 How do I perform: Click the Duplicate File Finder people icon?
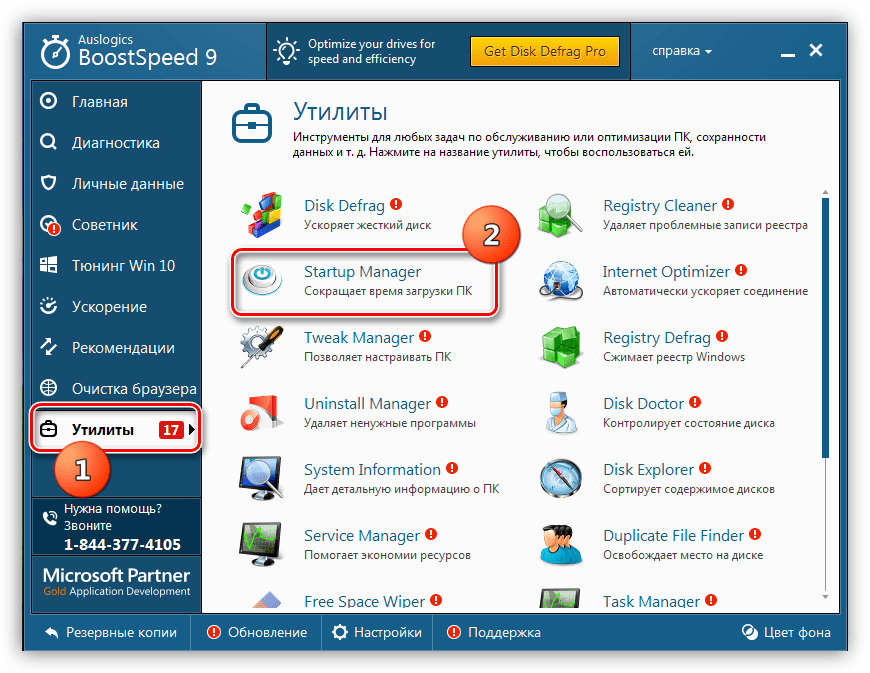tap(560, 544)
